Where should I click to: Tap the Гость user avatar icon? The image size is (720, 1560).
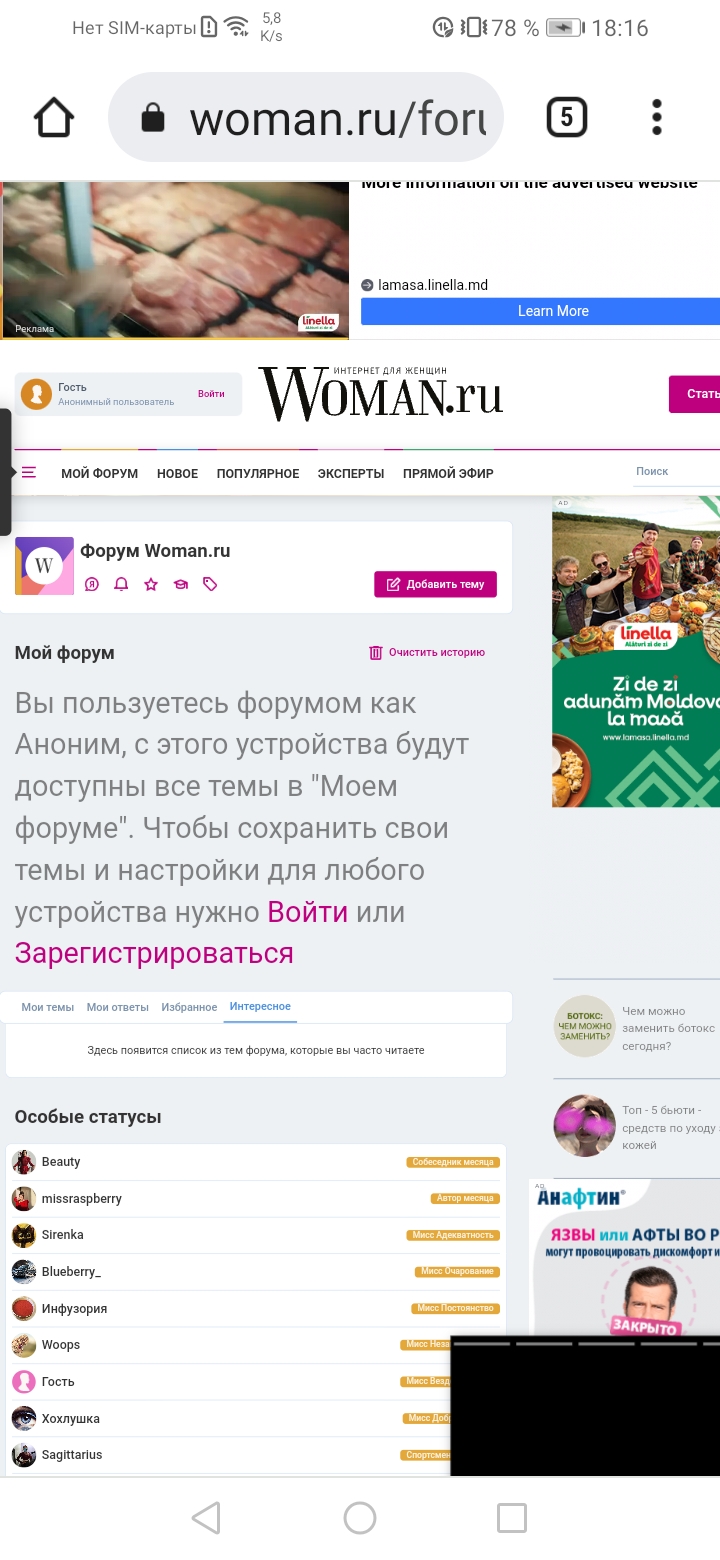pos(37,394)
